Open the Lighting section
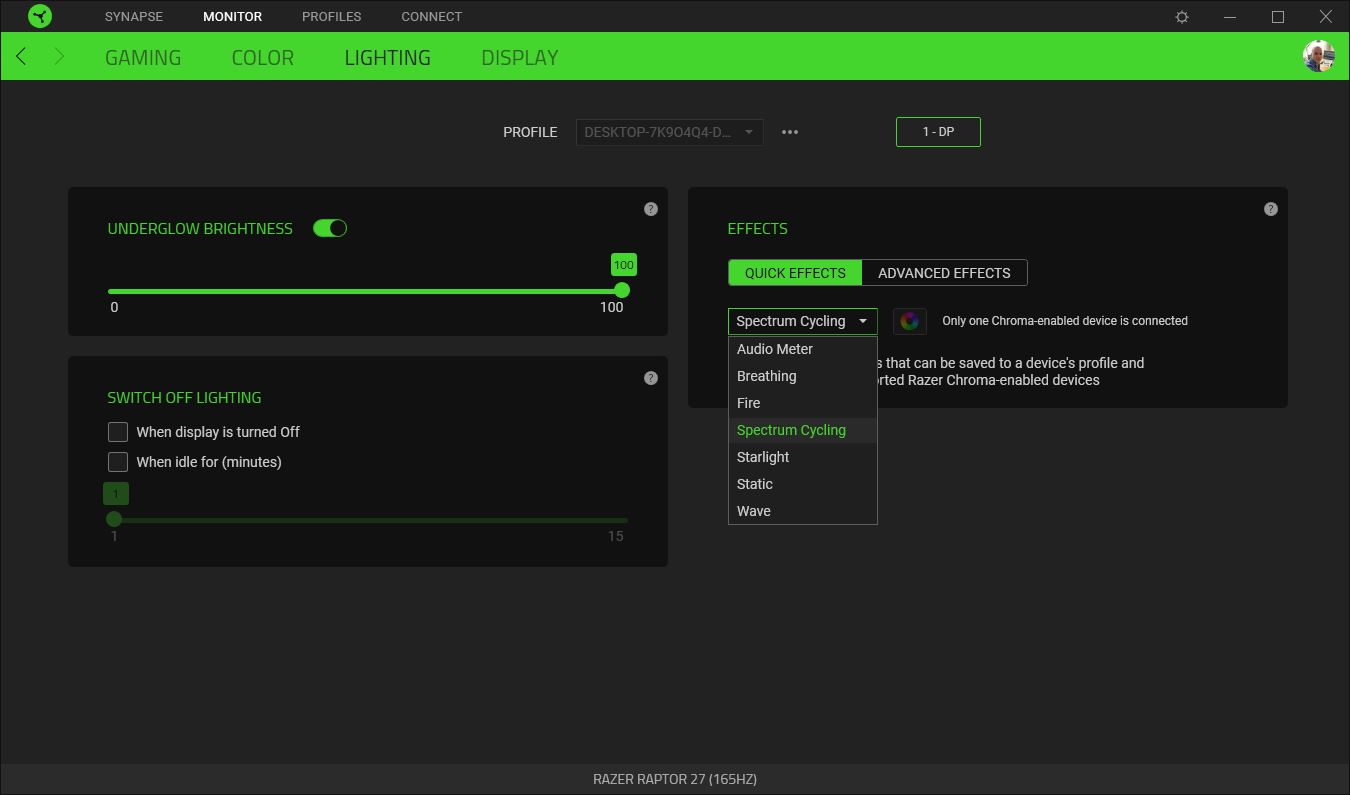Image resolution: width=1350 pixels, height=795 pixels. pos(388,57)
